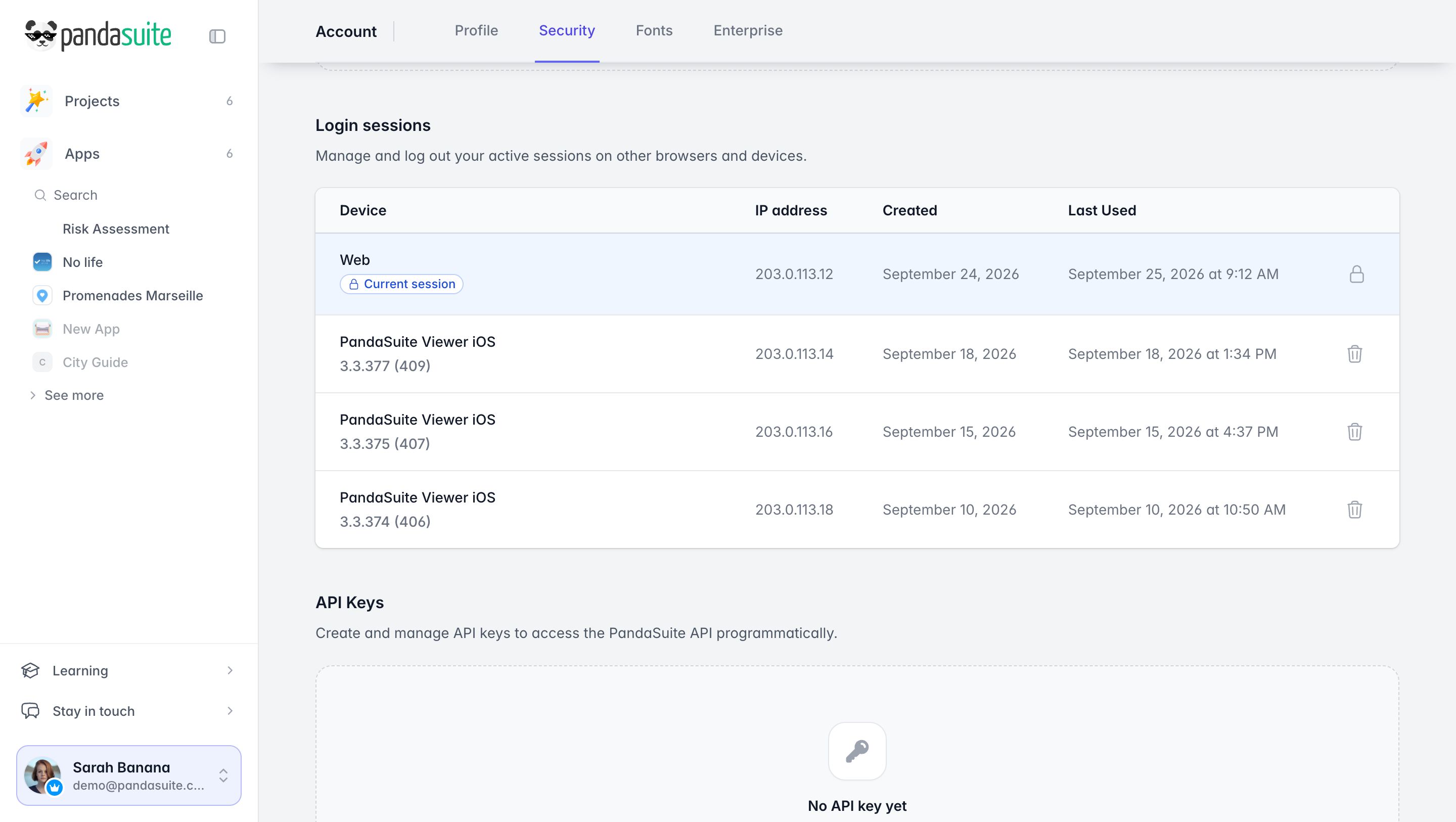Expand the See more apps list
Screen dimensions: 1456x822
pyautogui.click(x=66, y=395)
